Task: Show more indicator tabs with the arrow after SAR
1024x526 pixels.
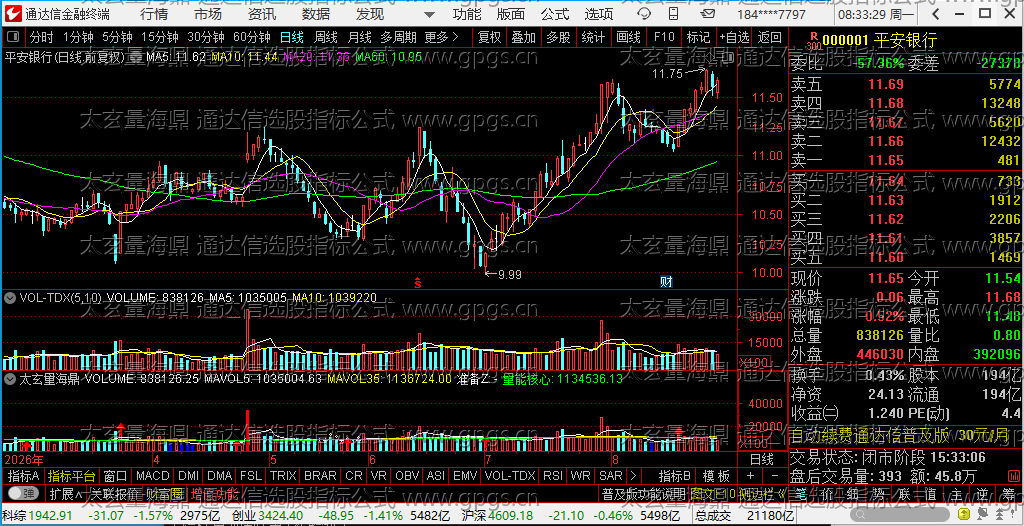Action: (632, 476)
